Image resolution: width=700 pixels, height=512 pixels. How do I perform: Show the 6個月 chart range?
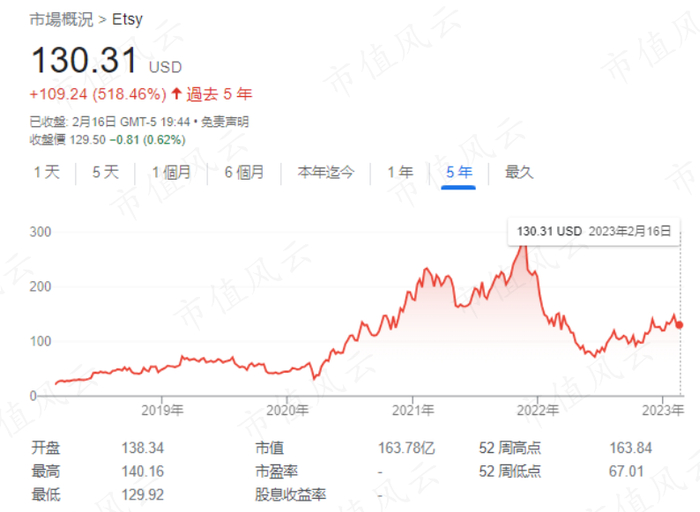[x=244, y=172]
